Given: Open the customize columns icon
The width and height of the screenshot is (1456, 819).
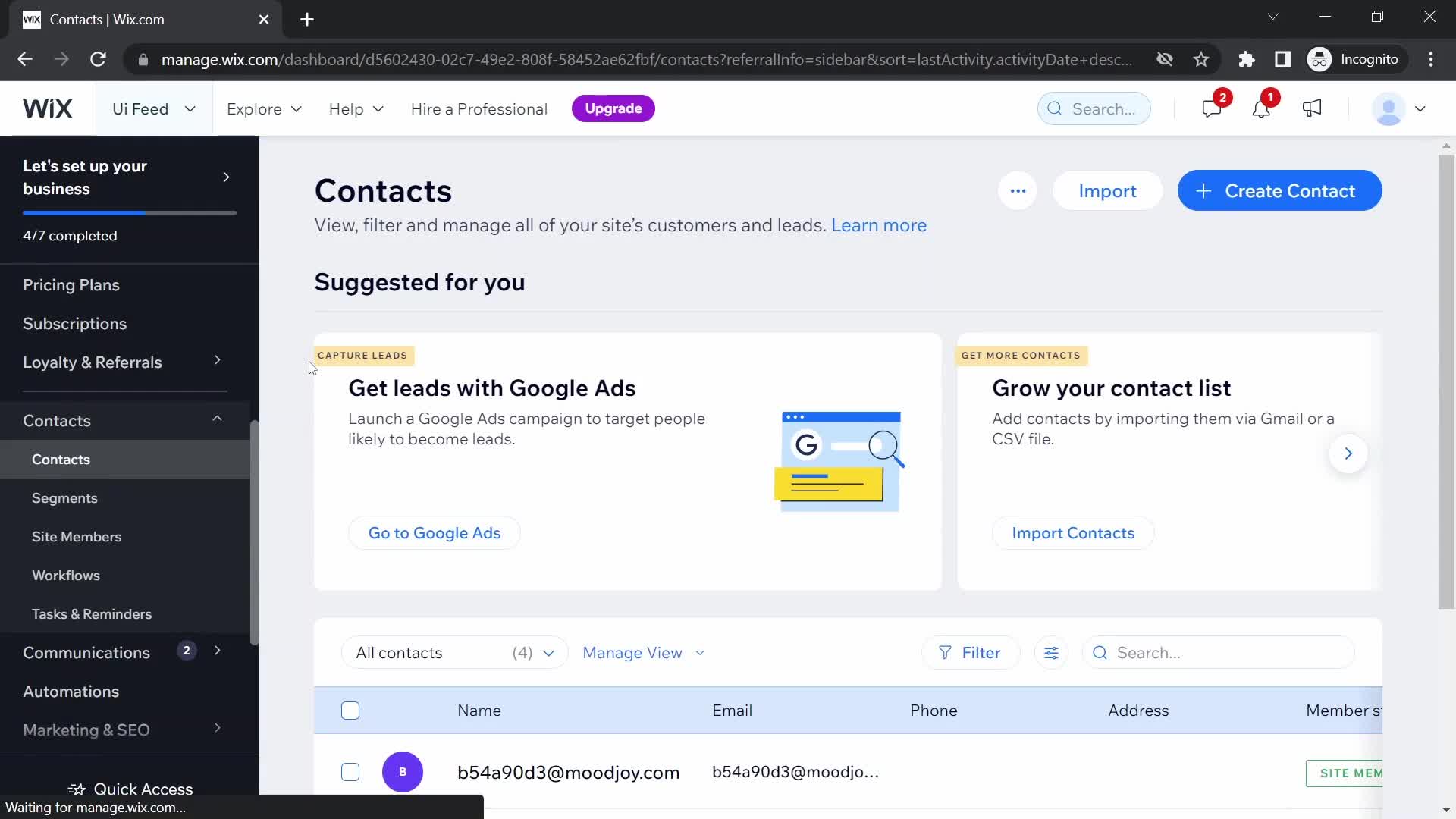Looking at the screenshot, I should (1051, 653).
